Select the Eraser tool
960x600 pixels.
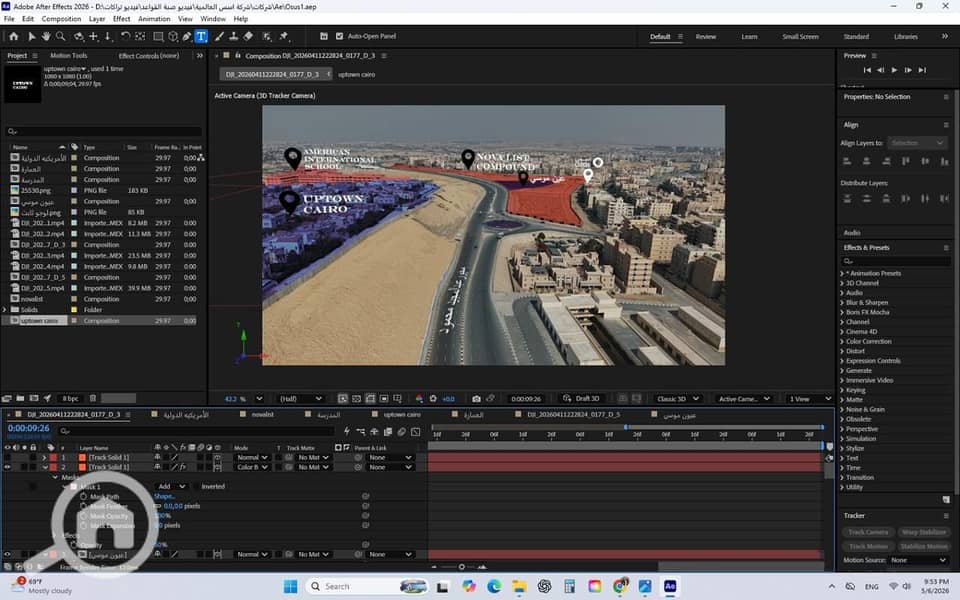248,37
